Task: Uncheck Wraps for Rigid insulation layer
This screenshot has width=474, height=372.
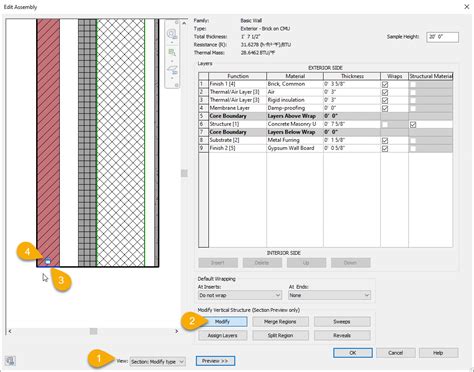Action: point(385,100)
